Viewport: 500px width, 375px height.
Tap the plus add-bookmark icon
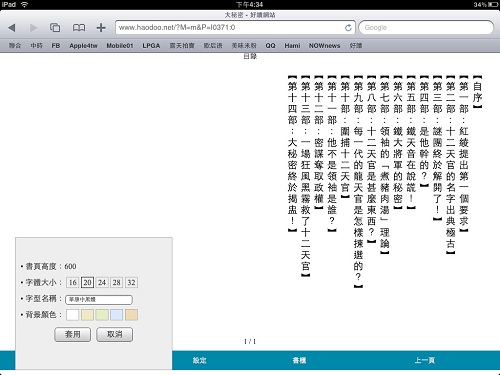point(101,28)
